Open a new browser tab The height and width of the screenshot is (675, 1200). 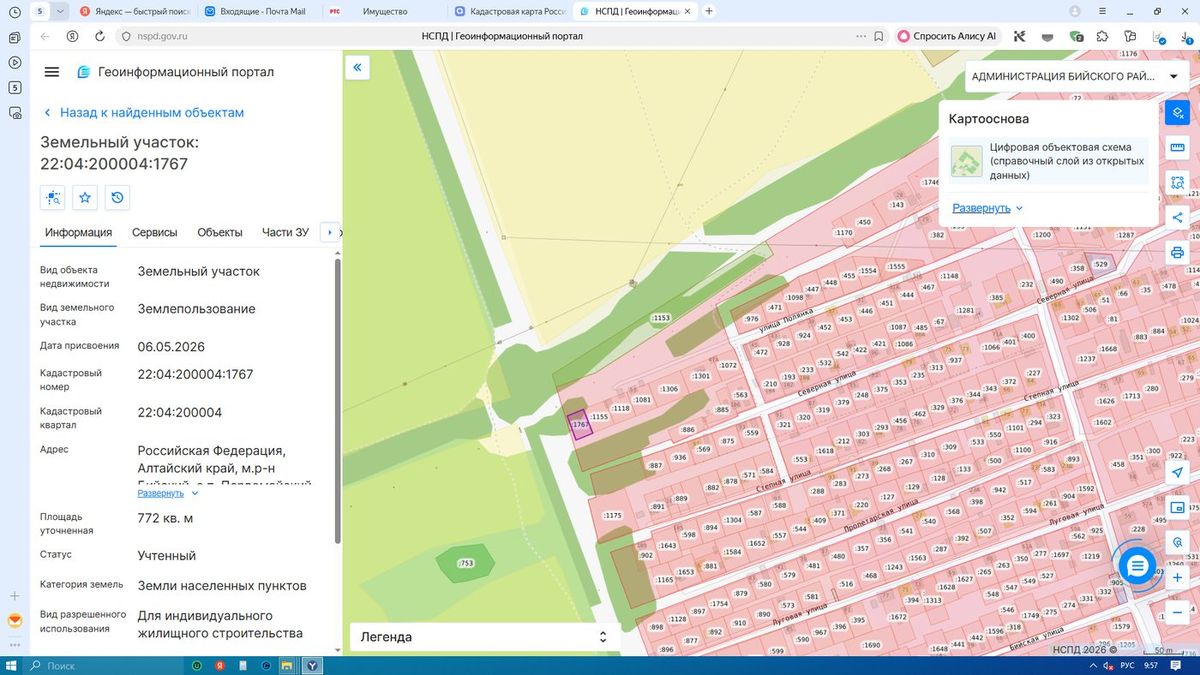709,11
